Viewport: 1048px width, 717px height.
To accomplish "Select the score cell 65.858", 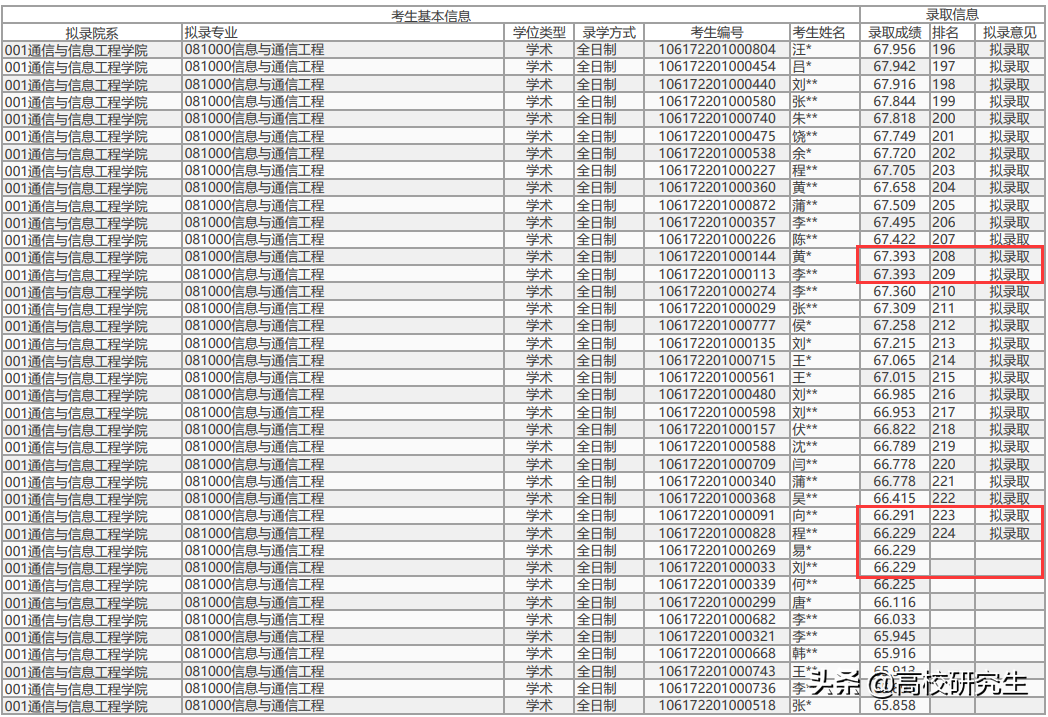I will tap(894, 706).
